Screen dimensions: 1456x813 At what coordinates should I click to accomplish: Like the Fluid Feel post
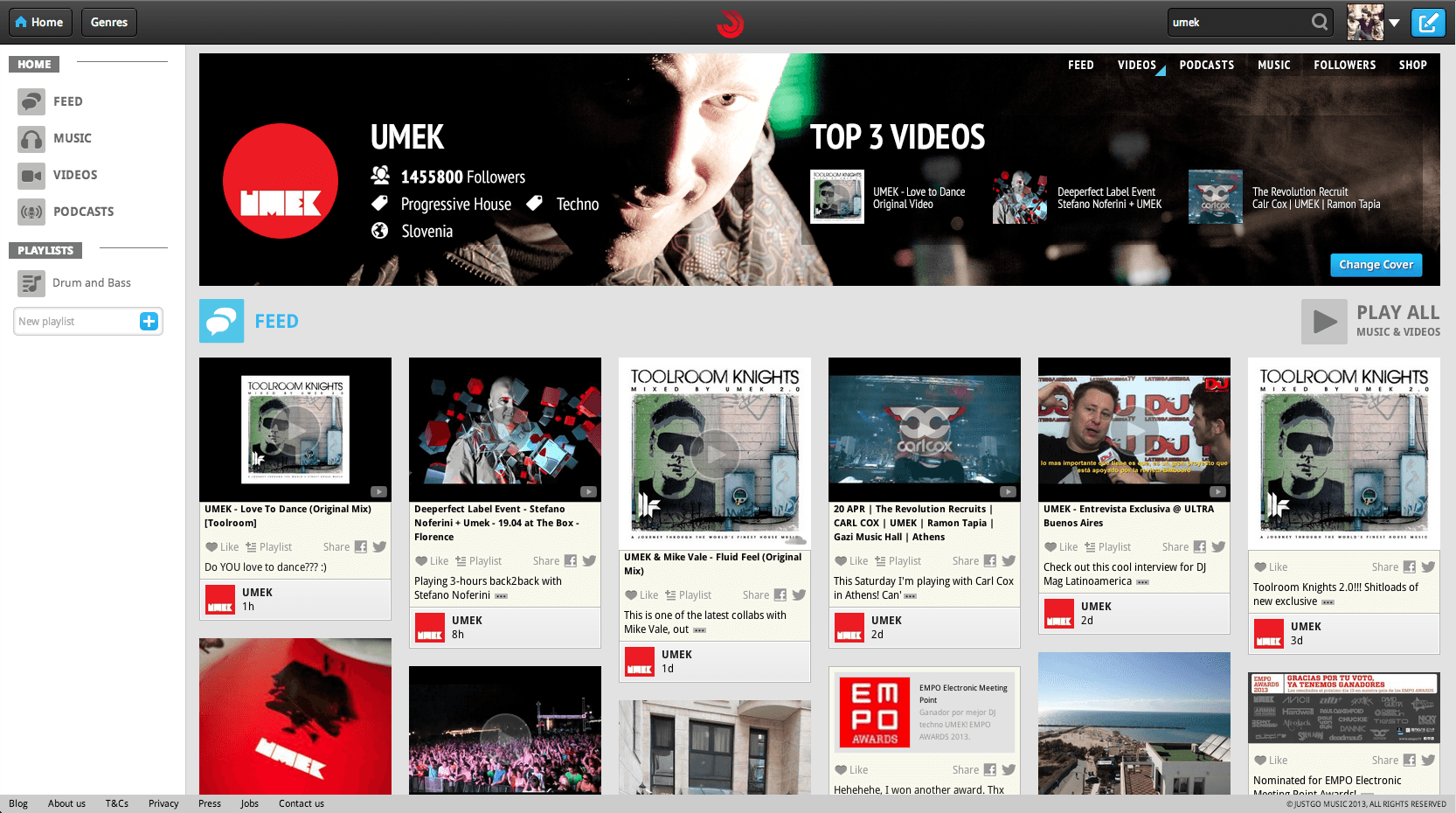click(x=641, y=595)
